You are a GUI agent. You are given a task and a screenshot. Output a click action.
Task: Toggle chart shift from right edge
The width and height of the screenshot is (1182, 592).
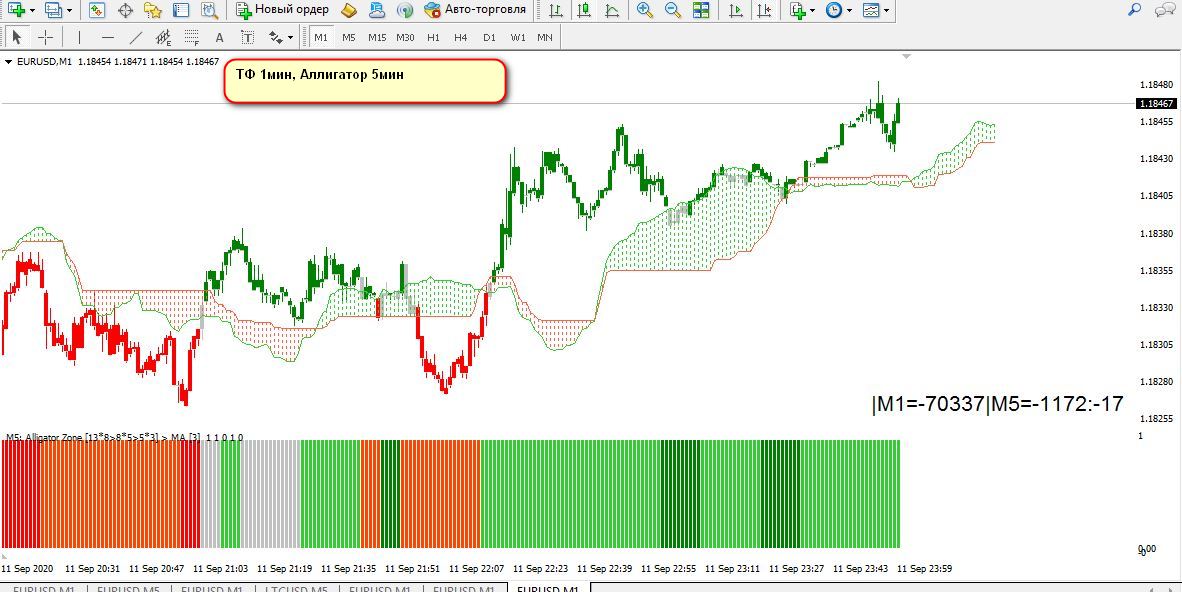[764, 10]
